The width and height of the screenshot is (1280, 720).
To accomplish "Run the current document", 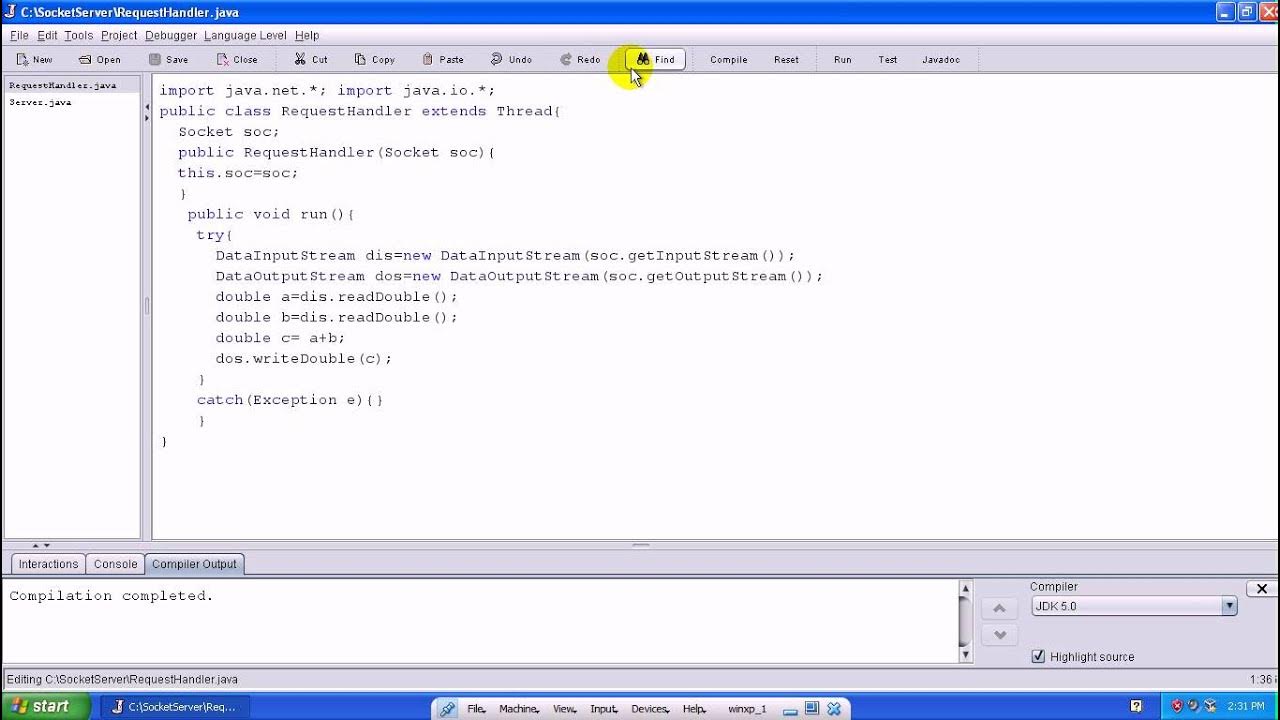I will coord(843,60).
